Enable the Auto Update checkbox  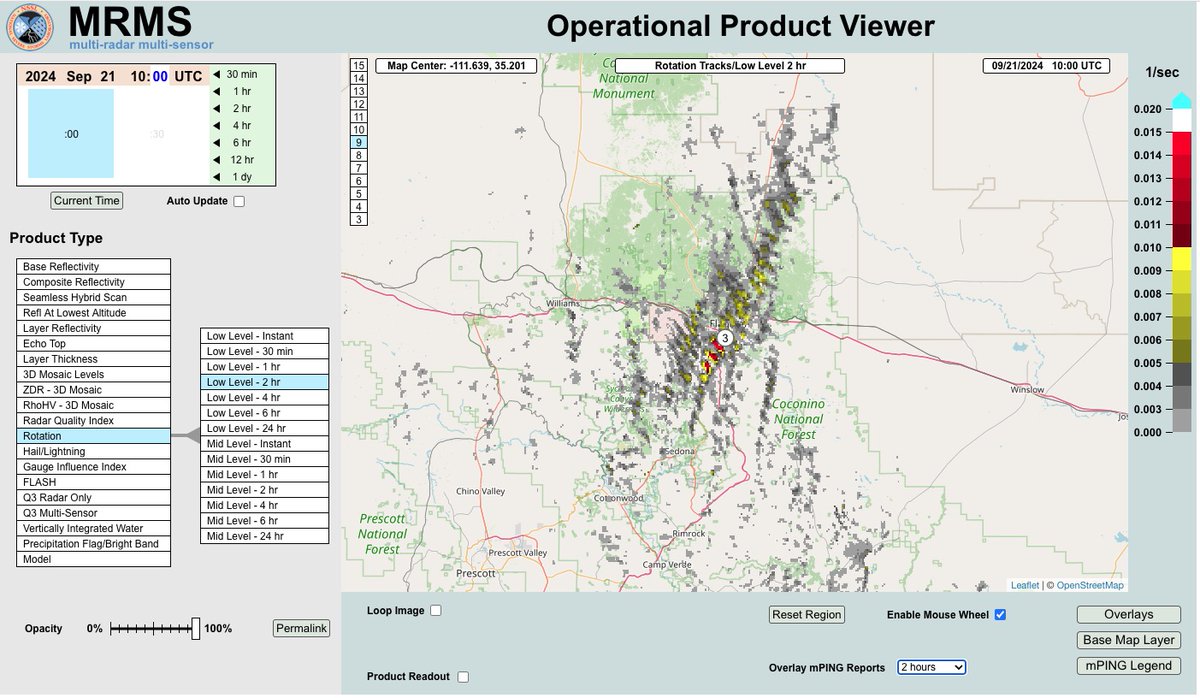pyautogui.click(x=237, y=200)
